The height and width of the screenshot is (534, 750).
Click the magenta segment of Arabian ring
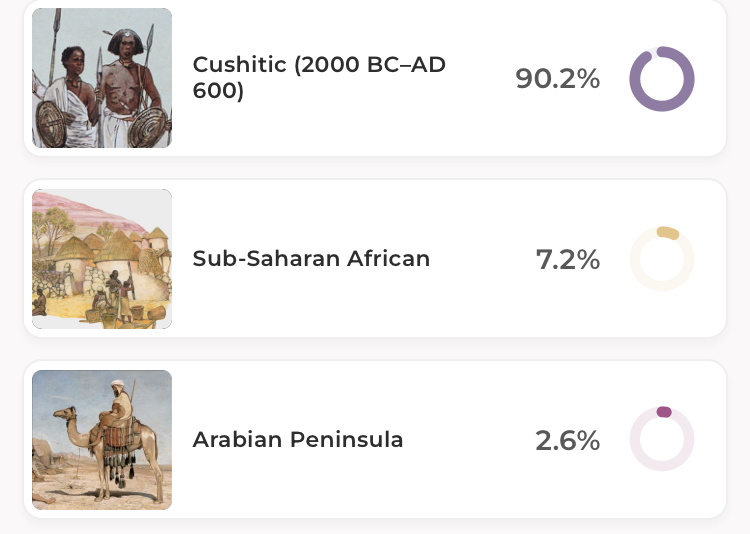coord(664,412)
